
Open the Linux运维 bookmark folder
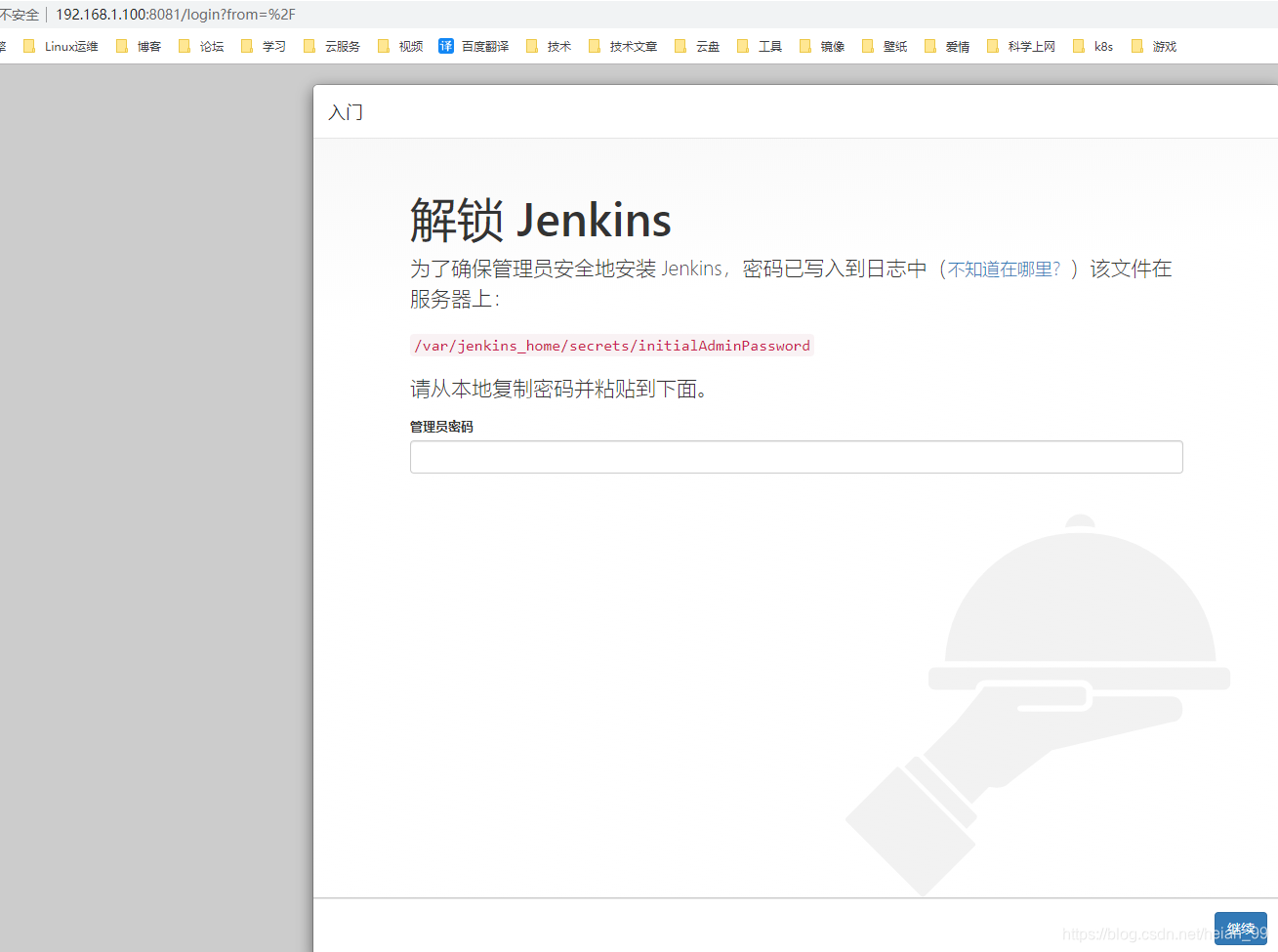point(62,46)
